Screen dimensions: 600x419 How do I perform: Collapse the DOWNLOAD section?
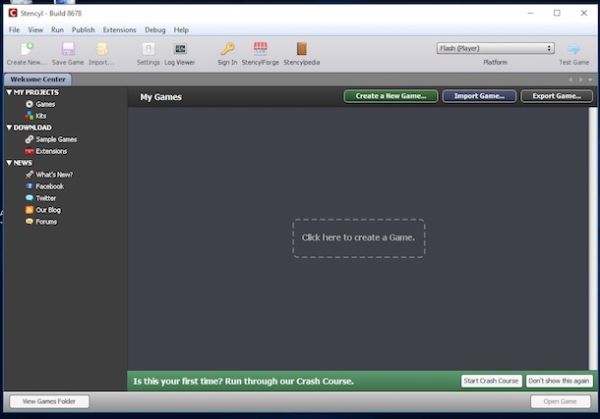(x=8, y=128)
